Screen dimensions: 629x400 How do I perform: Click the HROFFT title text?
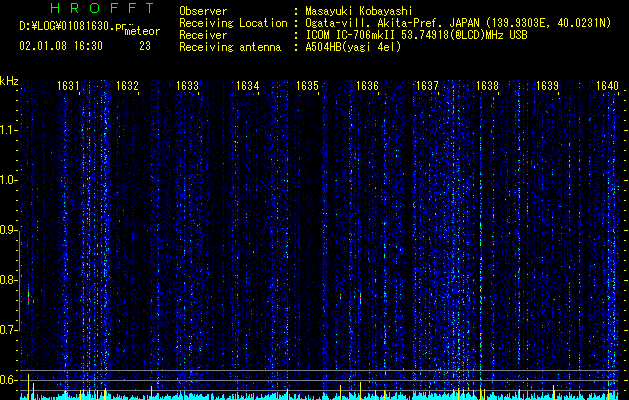pos(102,8)
